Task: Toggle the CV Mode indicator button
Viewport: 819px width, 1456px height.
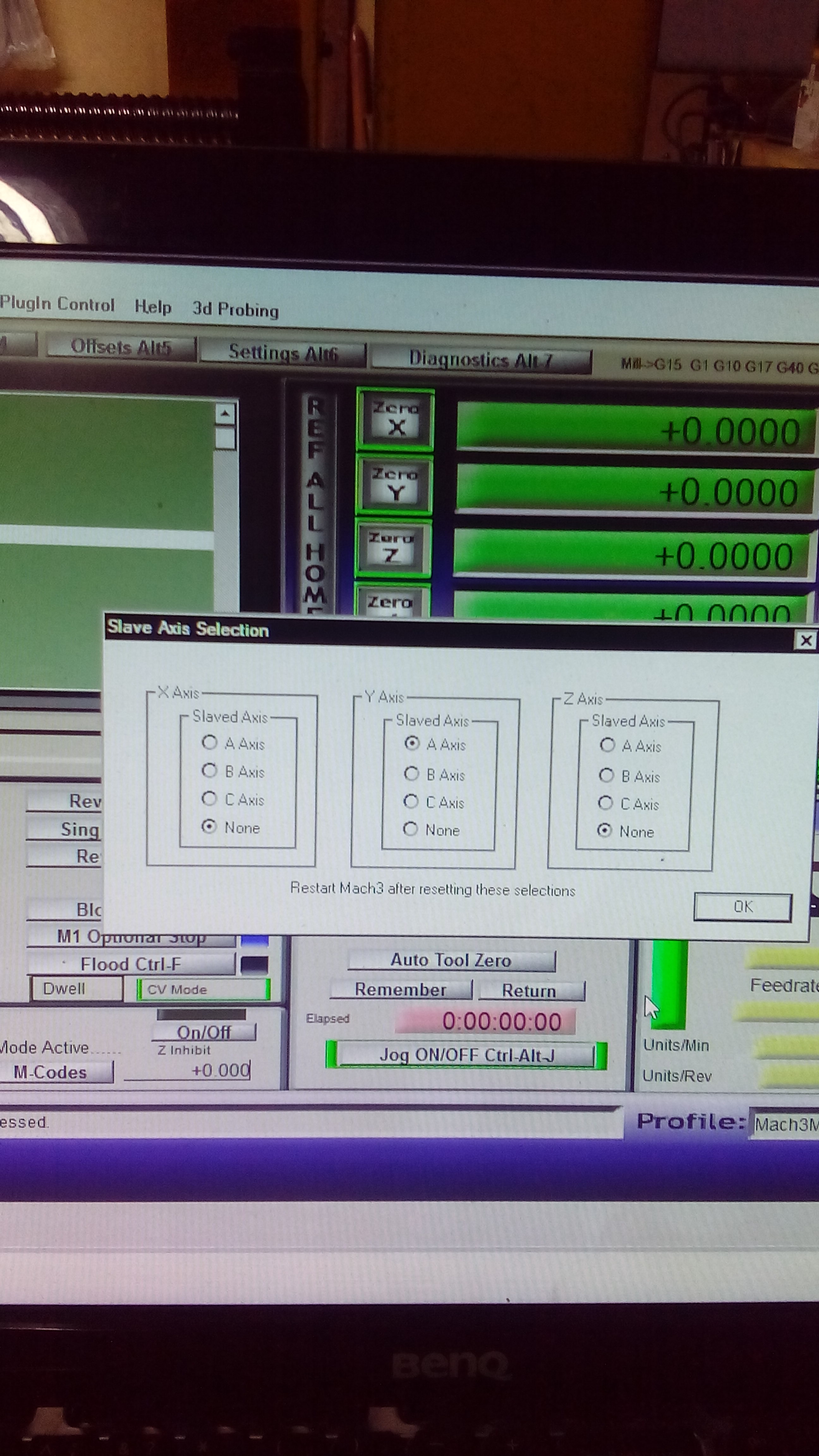Action: [x=203, y=989]
